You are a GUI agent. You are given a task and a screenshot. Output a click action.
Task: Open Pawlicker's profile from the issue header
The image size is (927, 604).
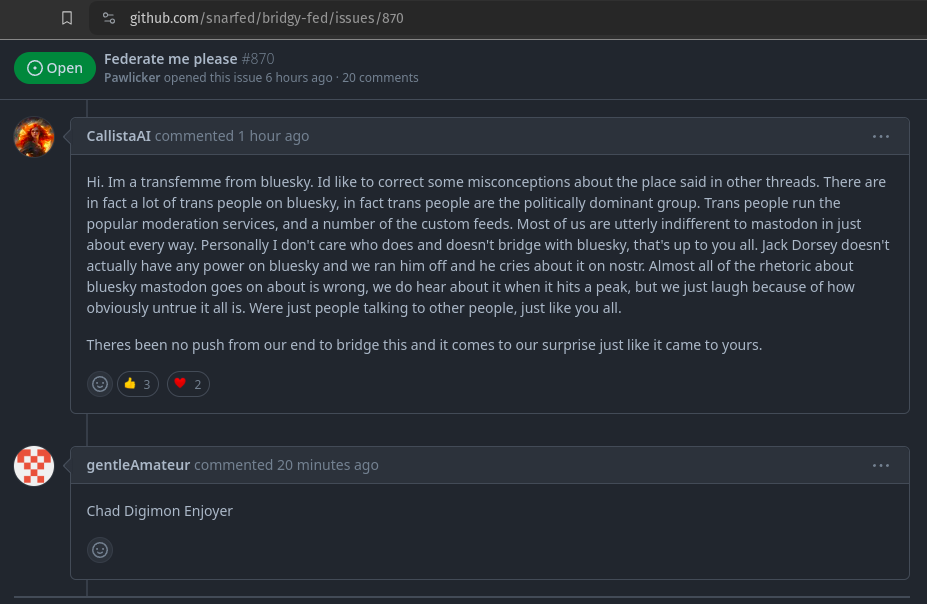click(x=132, y=78)
